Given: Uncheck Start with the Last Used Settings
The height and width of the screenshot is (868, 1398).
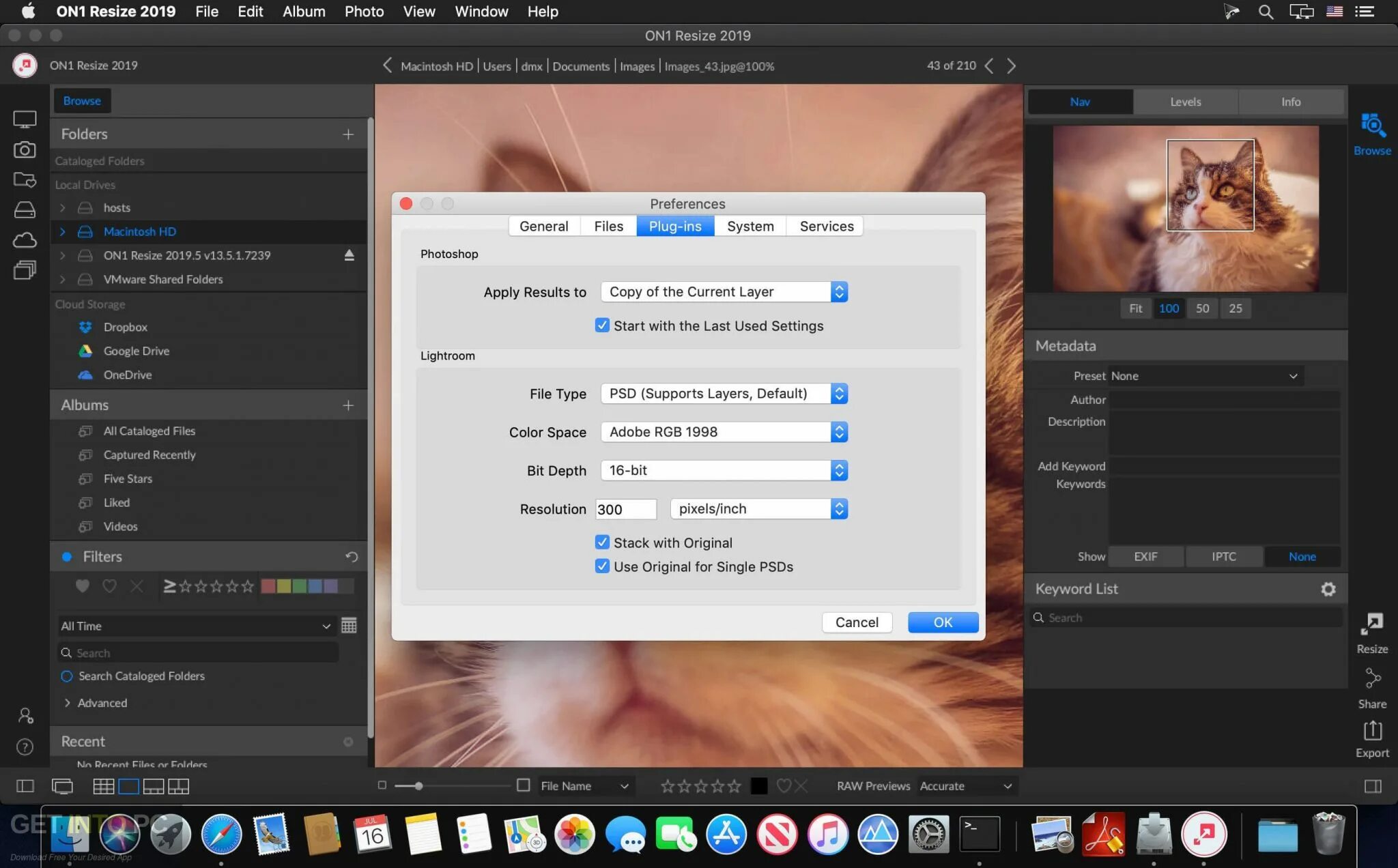Looking at the screenshot, I should coord(602,325).
